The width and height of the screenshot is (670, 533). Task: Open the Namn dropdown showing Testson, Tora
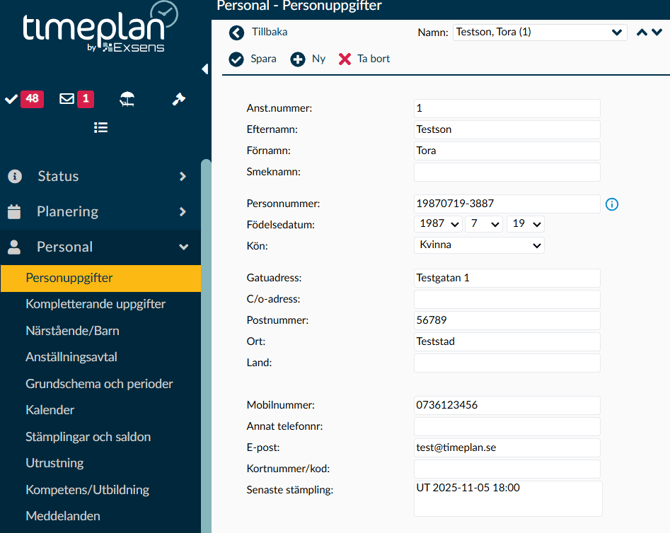539,32
